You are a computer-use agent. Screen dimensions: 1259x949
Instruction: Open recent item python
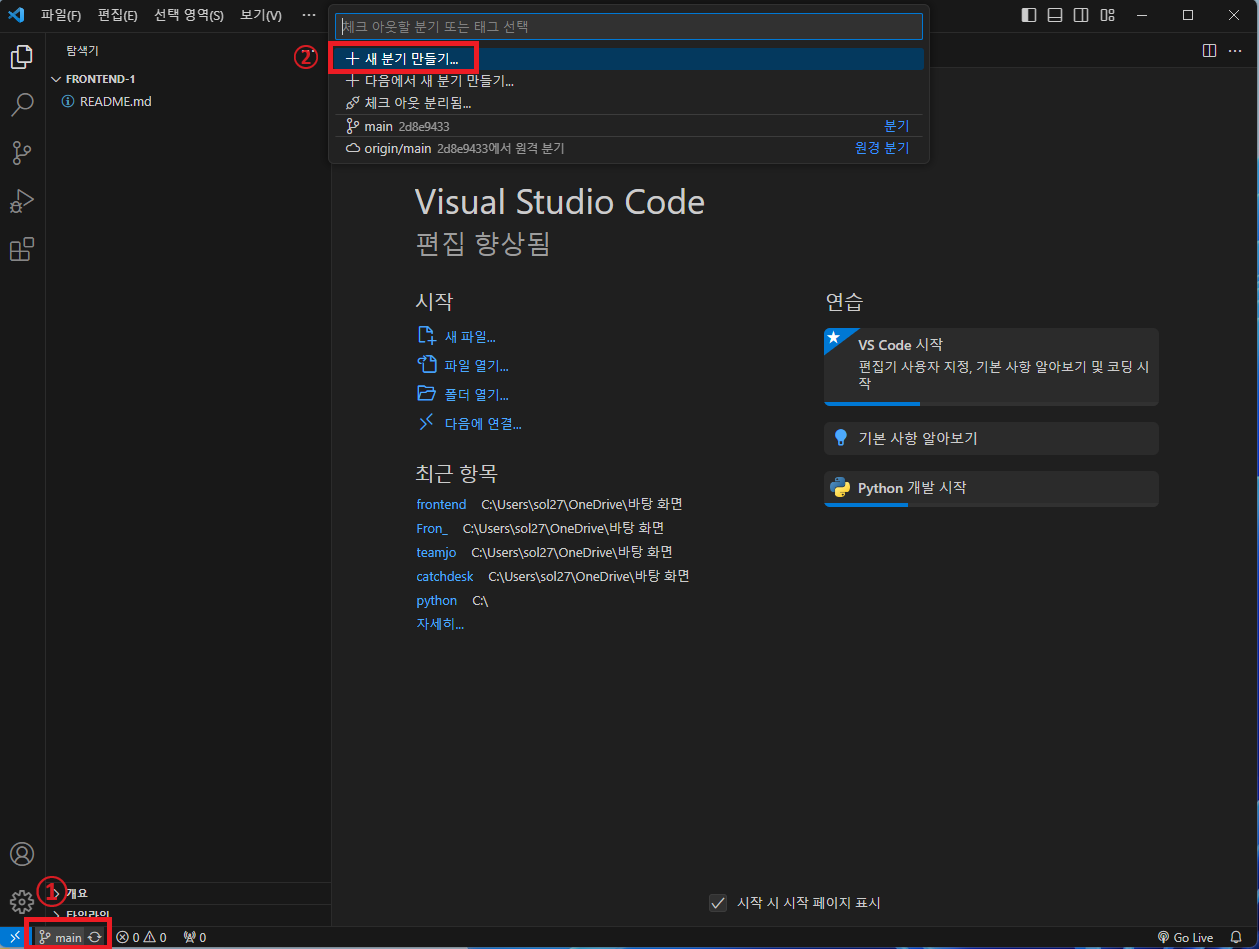437,600
